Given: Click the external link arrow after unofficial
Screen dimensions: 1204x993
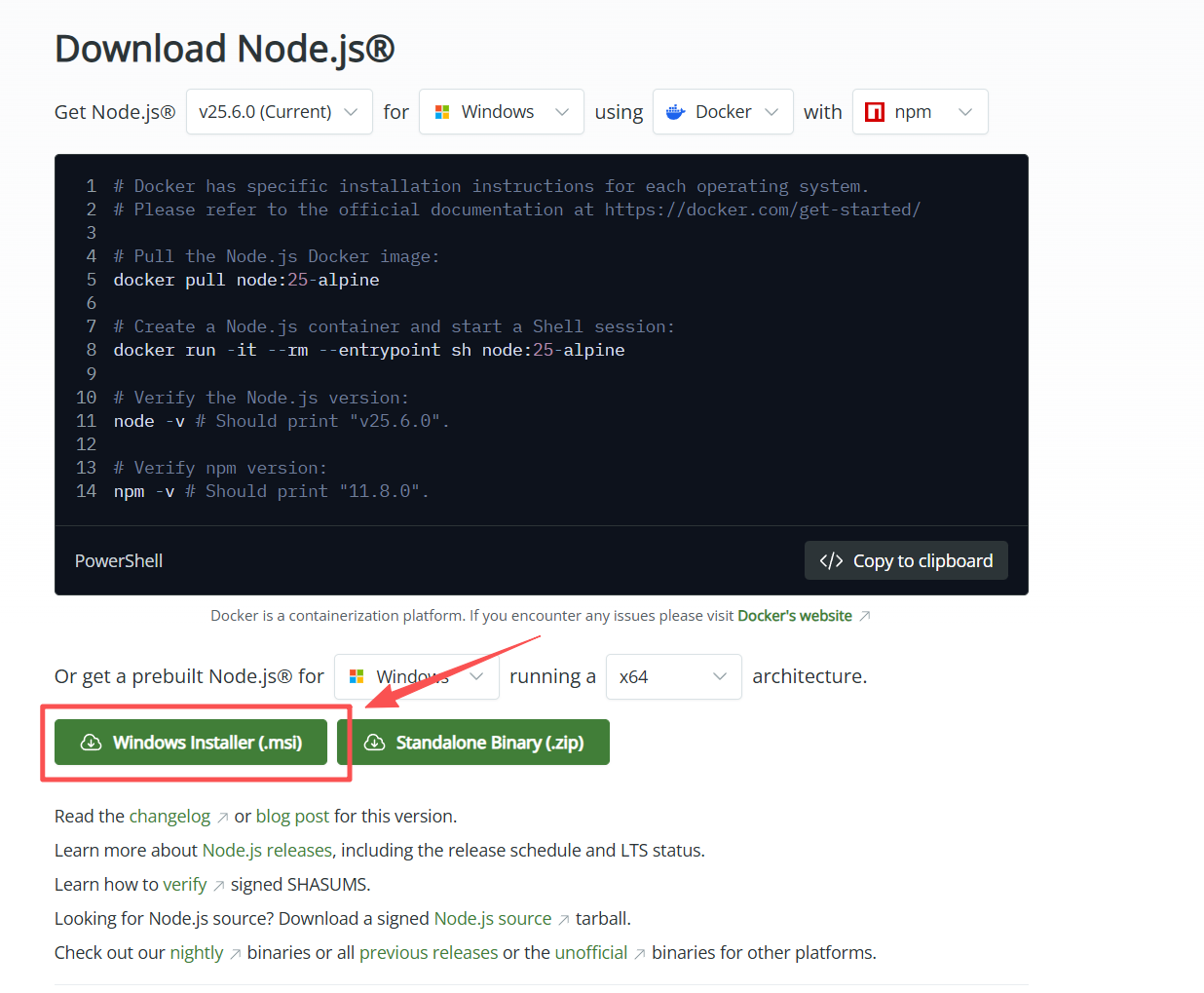Looking at the screenshot, I should pyautogui.click(x=640, y=953).
